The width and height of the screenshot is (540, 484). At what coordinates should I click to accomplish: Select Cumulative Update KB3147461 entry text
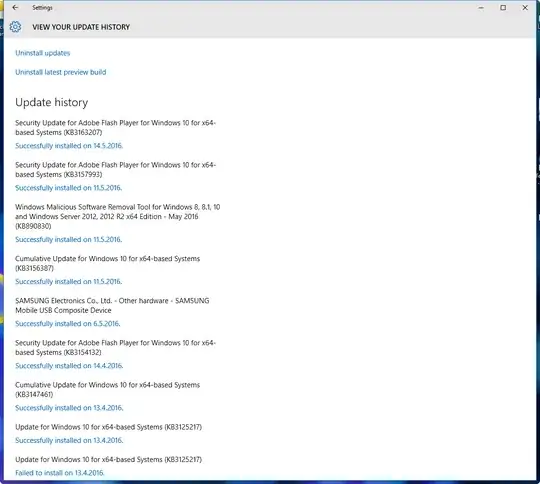coord(107,390)
